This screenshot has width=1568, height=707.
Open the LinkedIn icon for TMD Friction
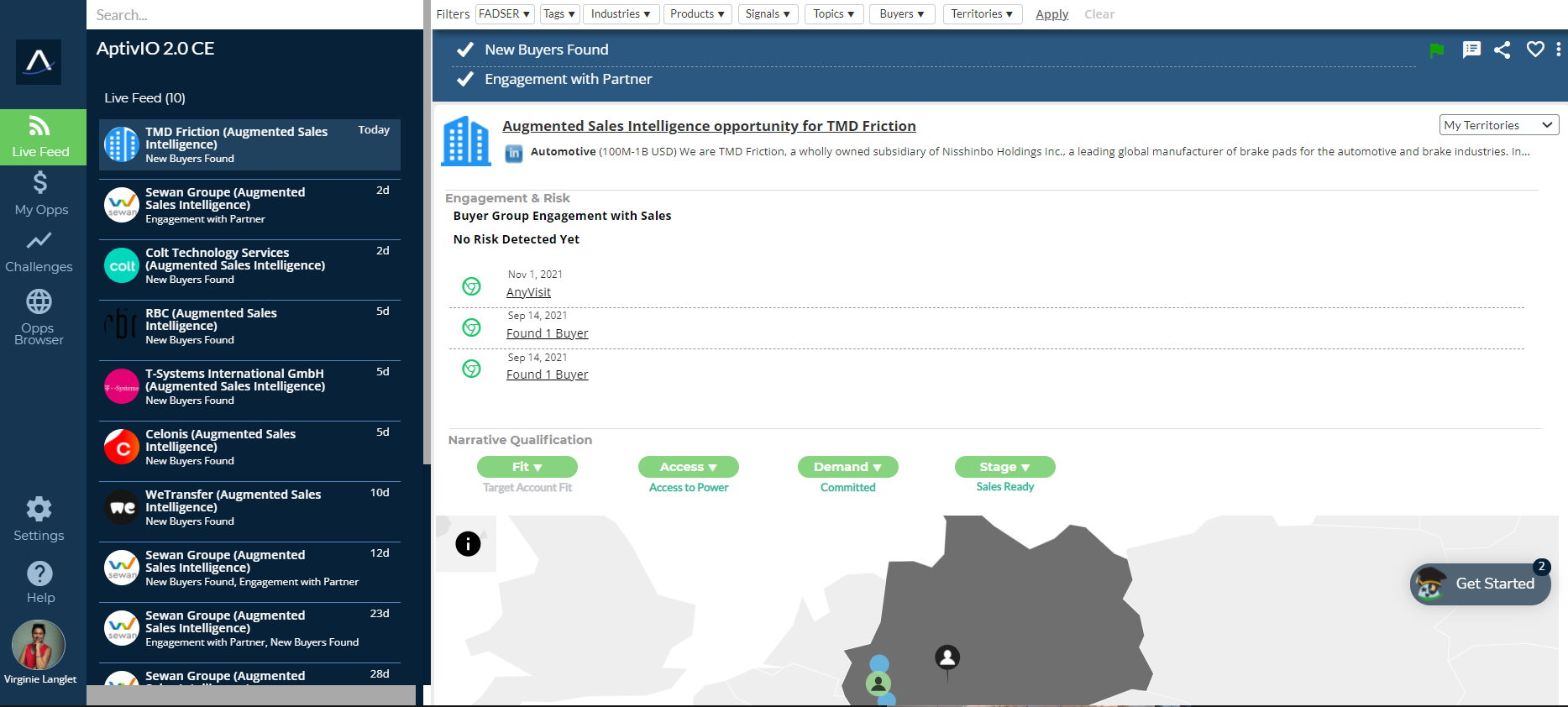click(x=514, y=153)
